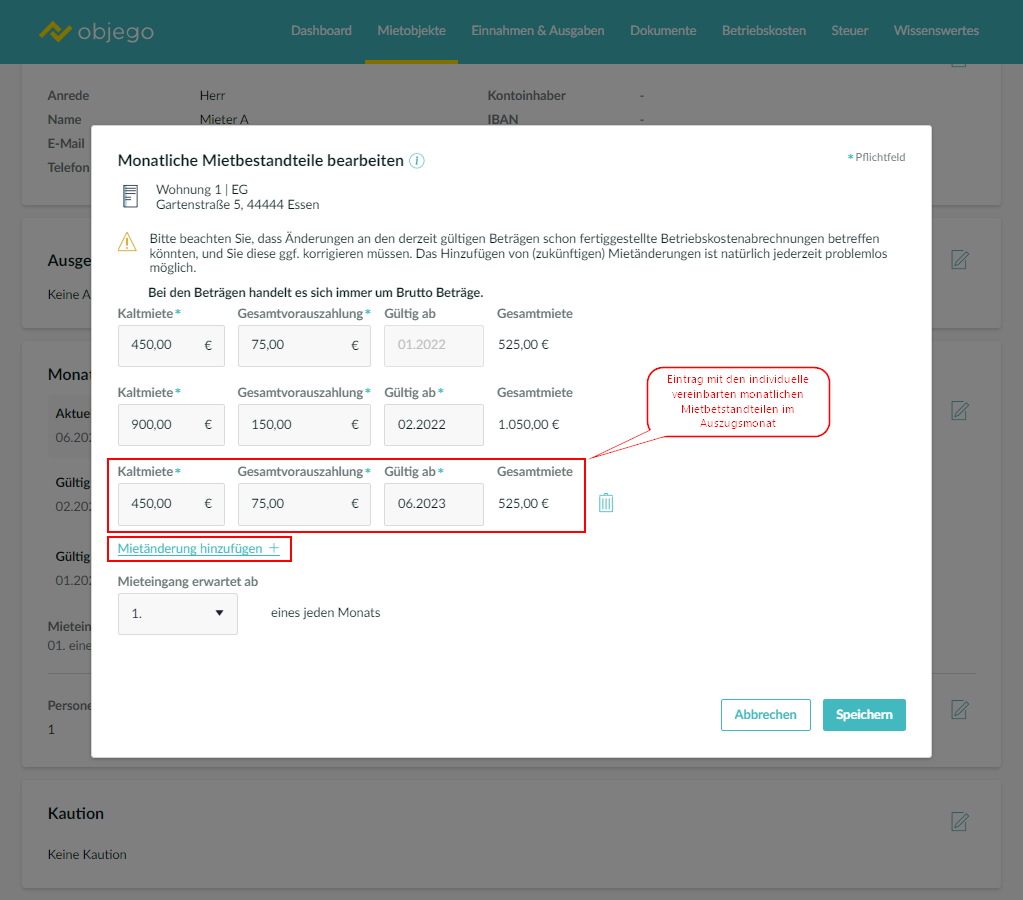
Task: Open the Steuer menu item
Action: (850, 31)
